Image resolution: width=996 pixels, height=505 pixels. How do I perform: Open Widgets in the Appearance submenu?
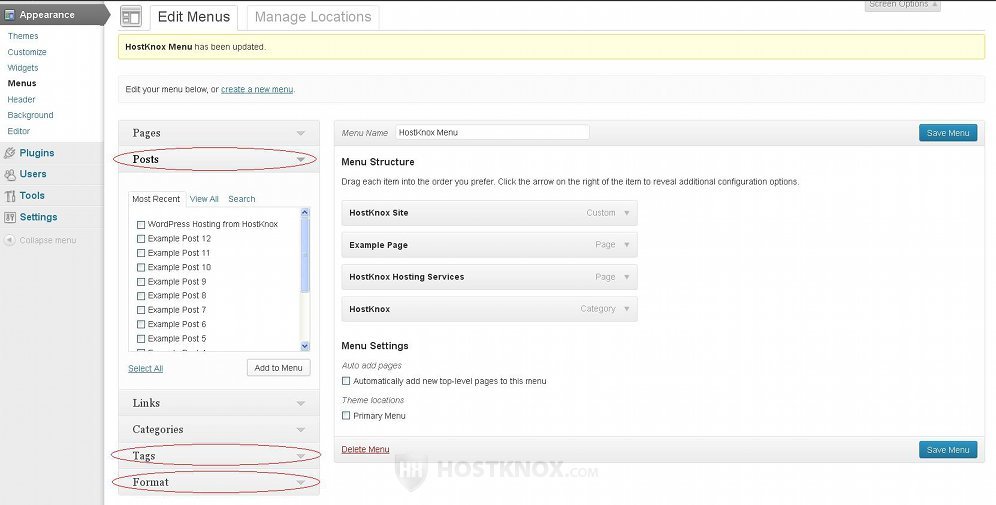[23, 68]
